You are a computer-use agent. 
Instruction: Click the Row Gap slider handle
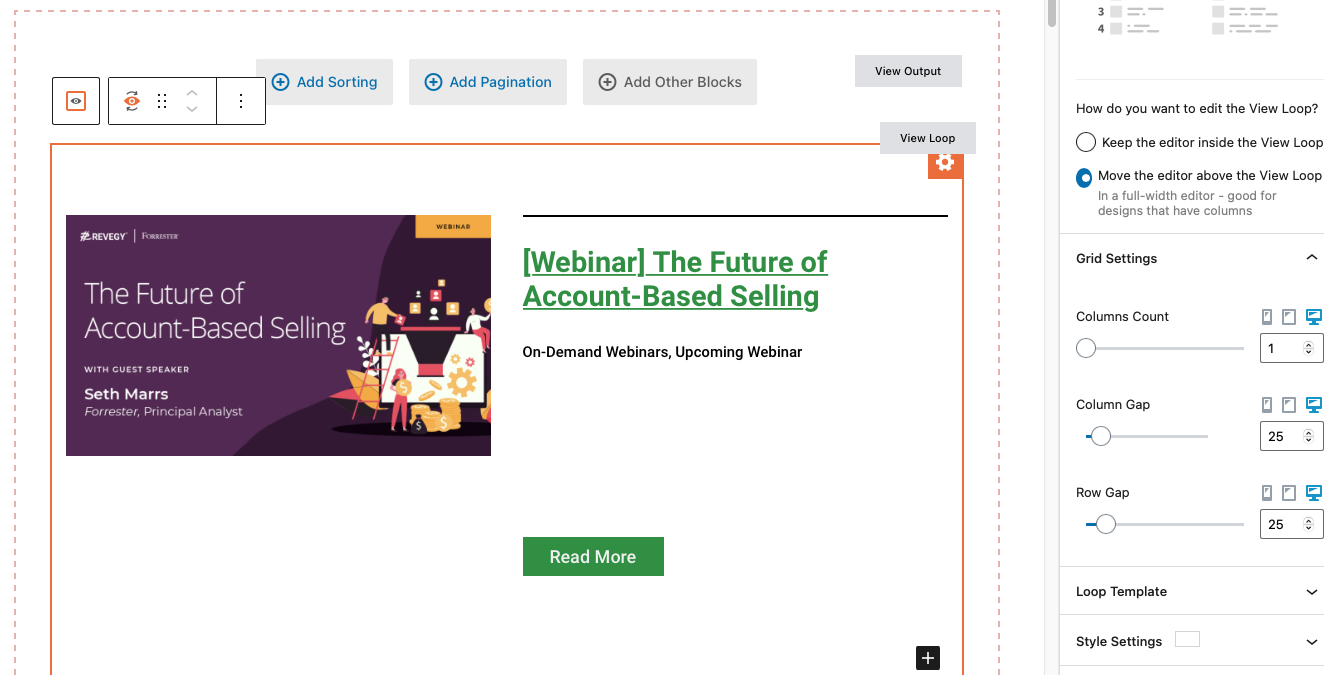click(x=1105, y=524)
